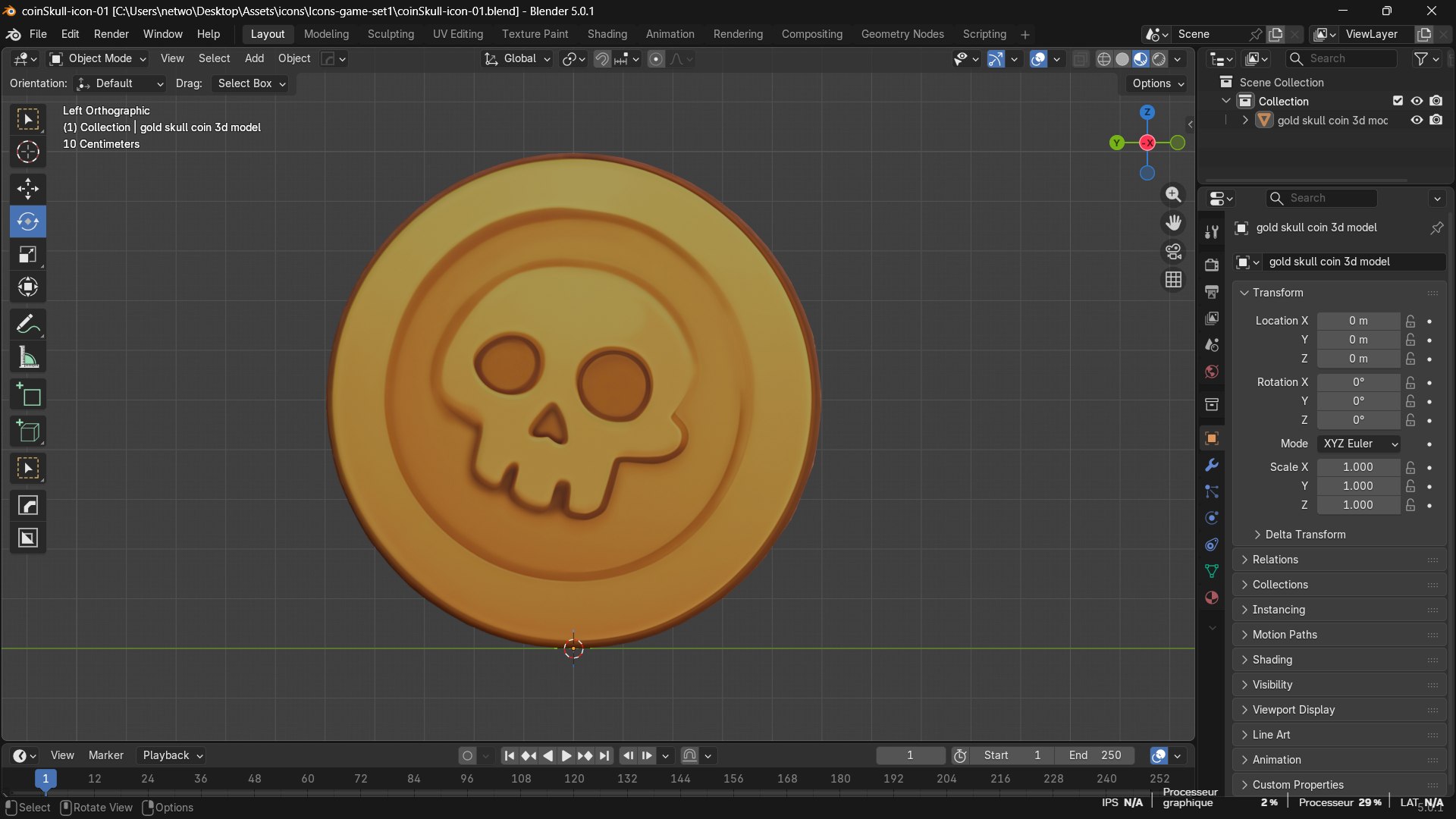Disable gold skull coin render camera icon
The height and width of the screenshot is (819, 1456).
coord(1436,120)
